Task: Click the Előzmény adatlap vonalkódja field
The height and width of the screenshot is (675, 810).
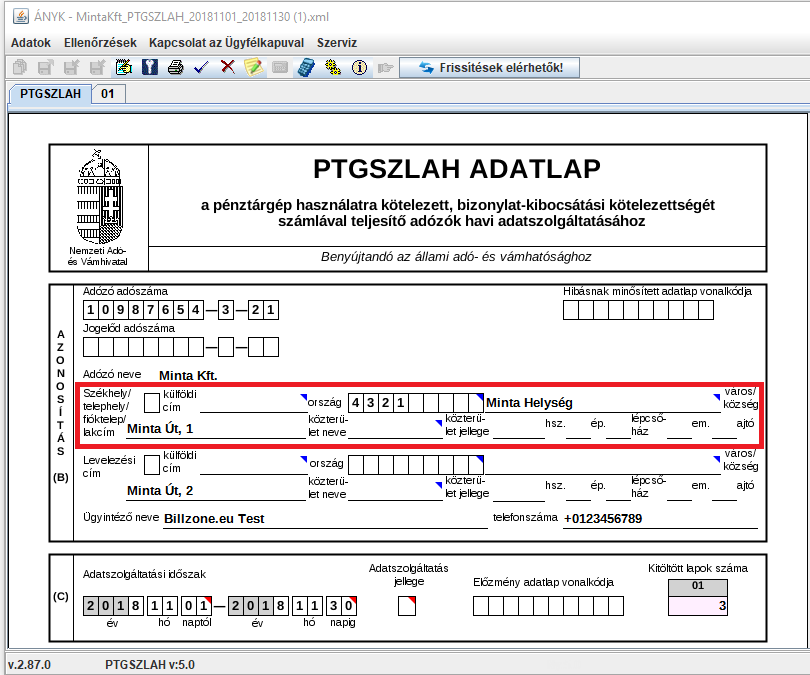Action: pyautogui.click(x=548, y=606)
